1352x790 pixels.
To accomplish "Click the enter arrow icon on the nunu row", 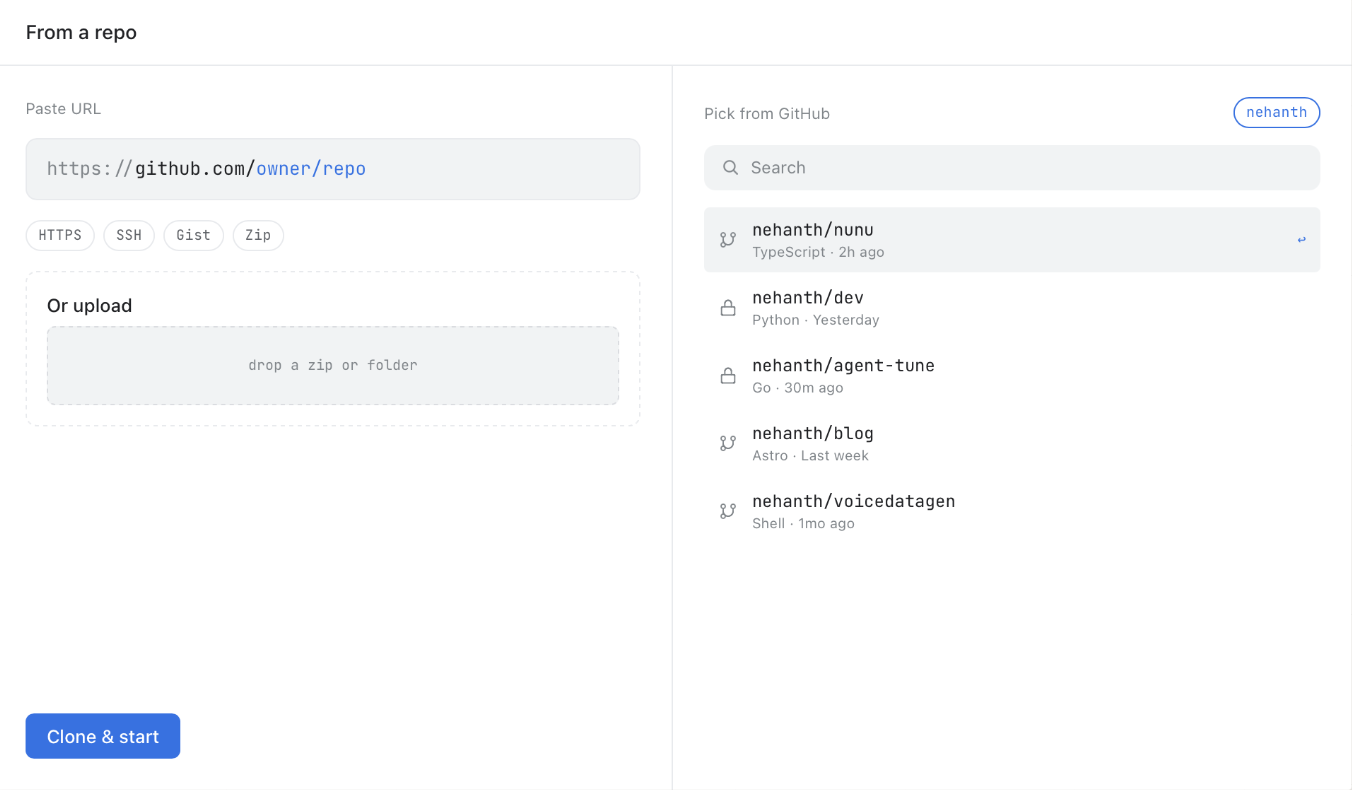I will (1301, 240).
